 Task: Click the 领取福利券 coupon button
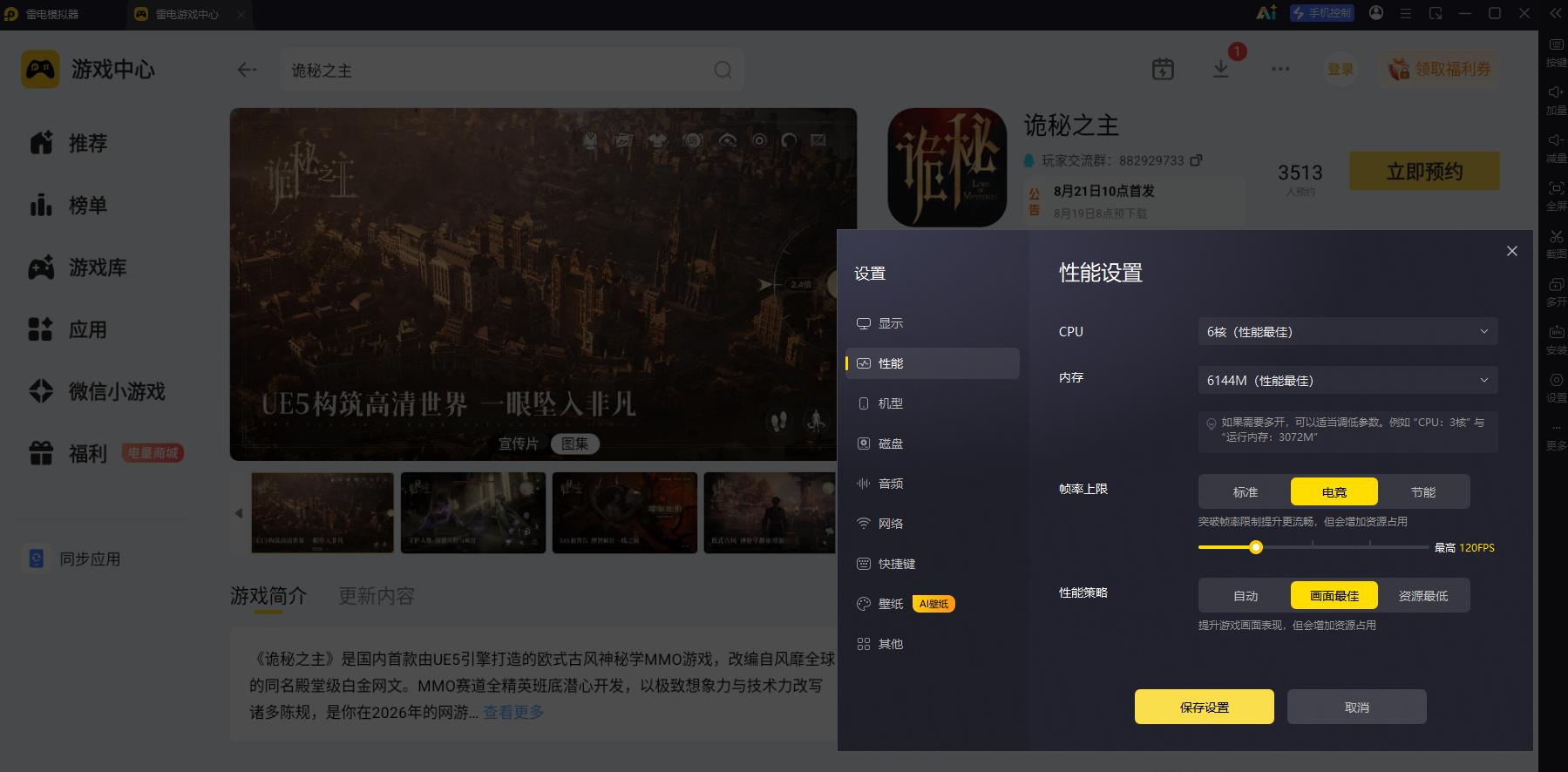click(x=1440, y=69)
